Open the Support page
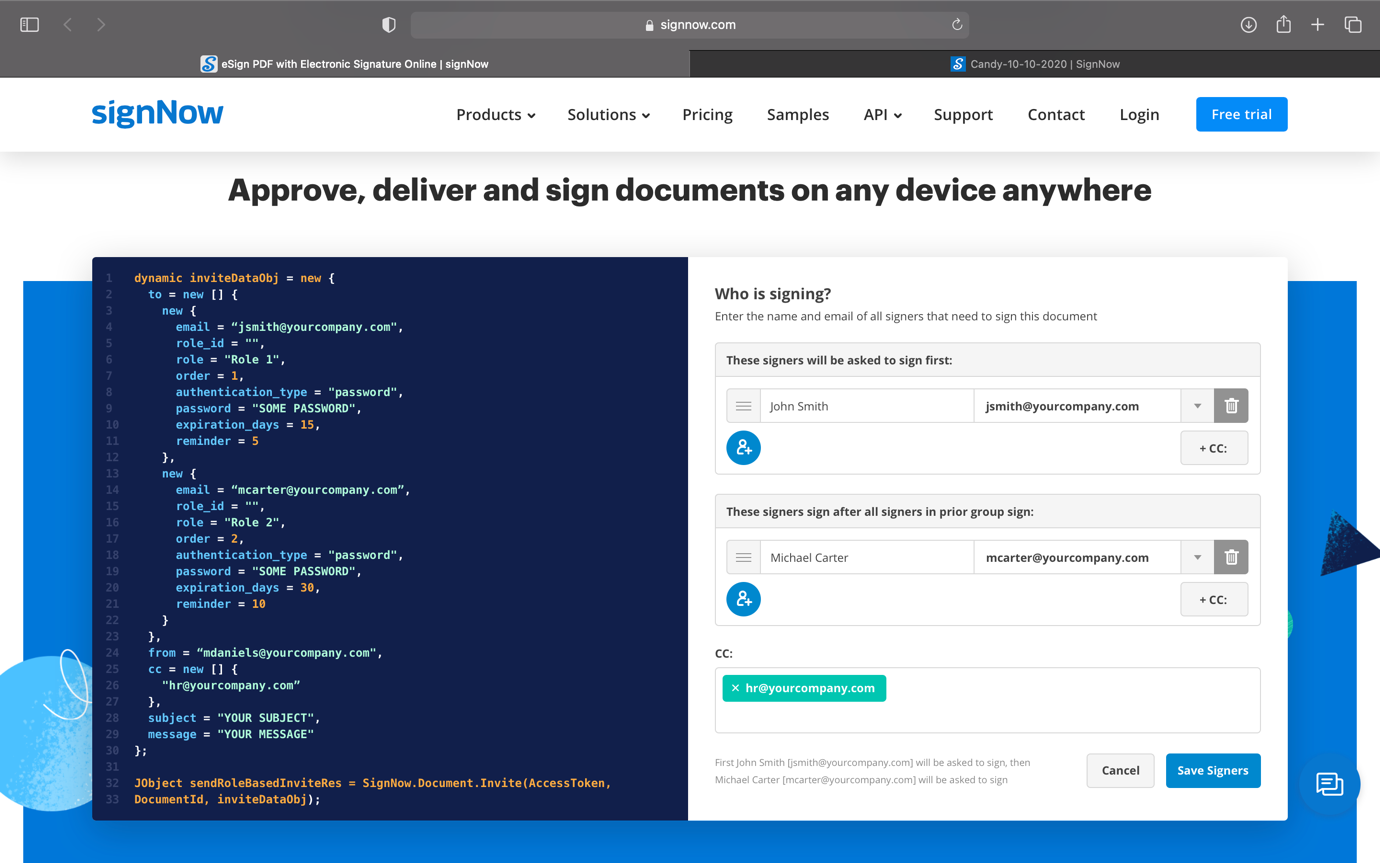The width and height of the screenshot is (1380, 863). [963, 115]
